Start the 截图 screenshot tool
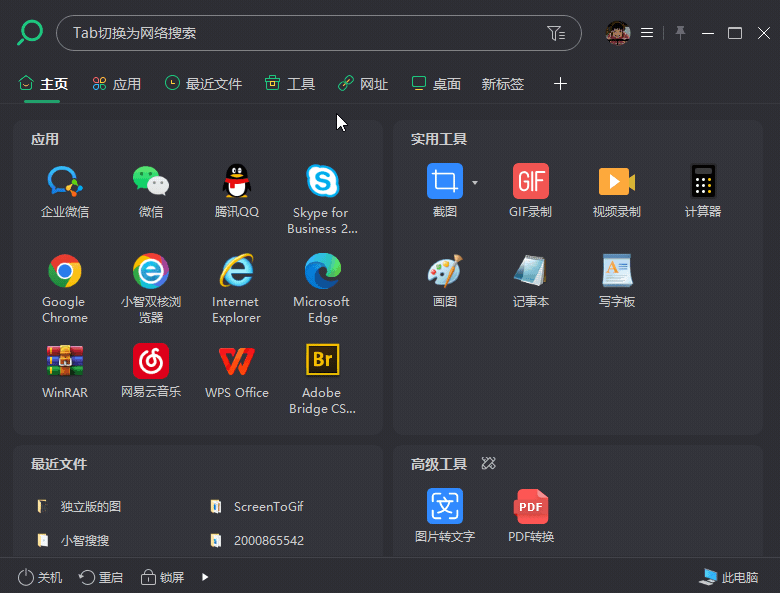The image size is (780, 593). click(445, 191)
